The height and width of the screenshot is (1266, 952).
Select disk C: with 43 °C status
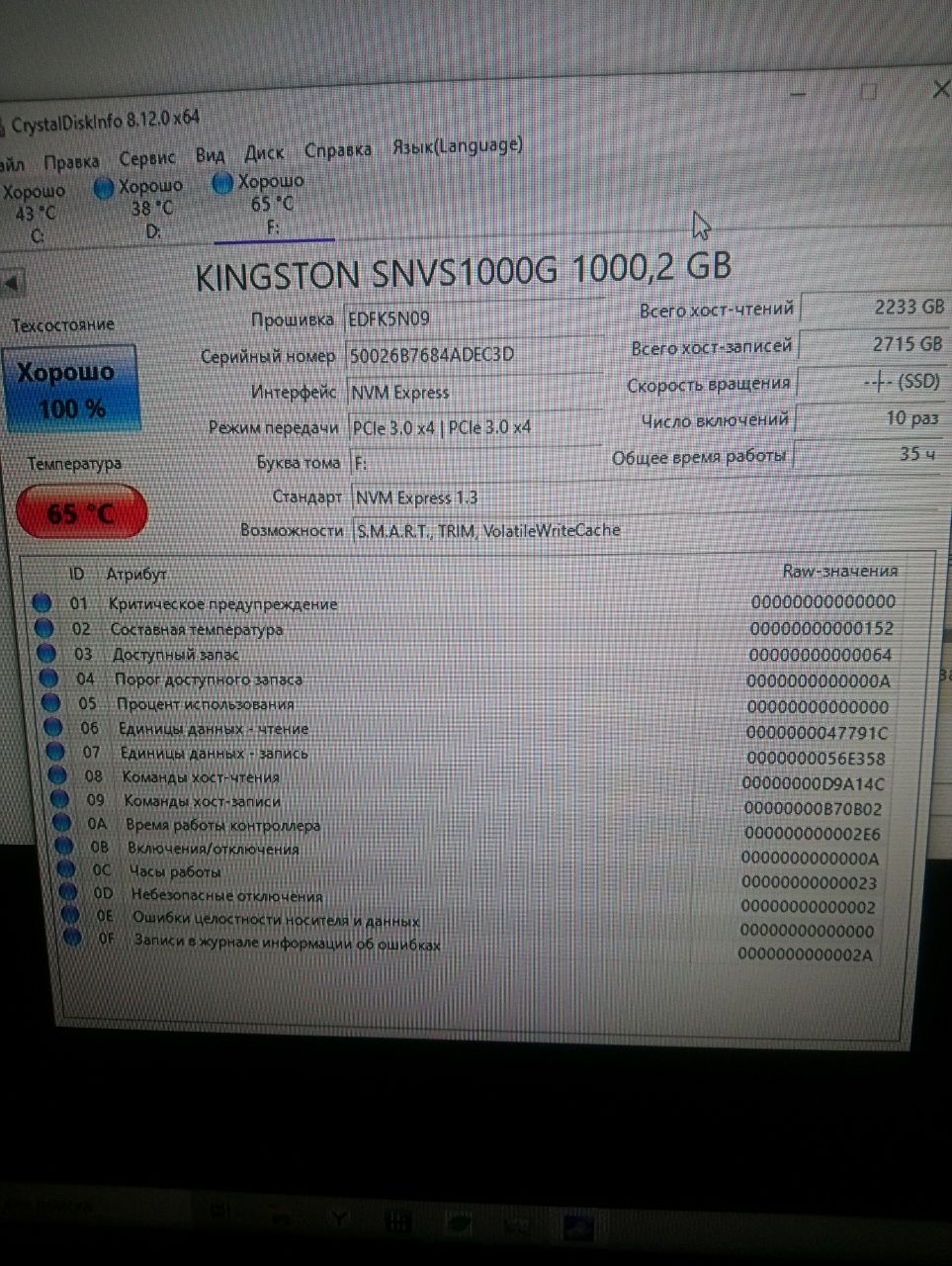pyautogui.click(x=34, y=214)
